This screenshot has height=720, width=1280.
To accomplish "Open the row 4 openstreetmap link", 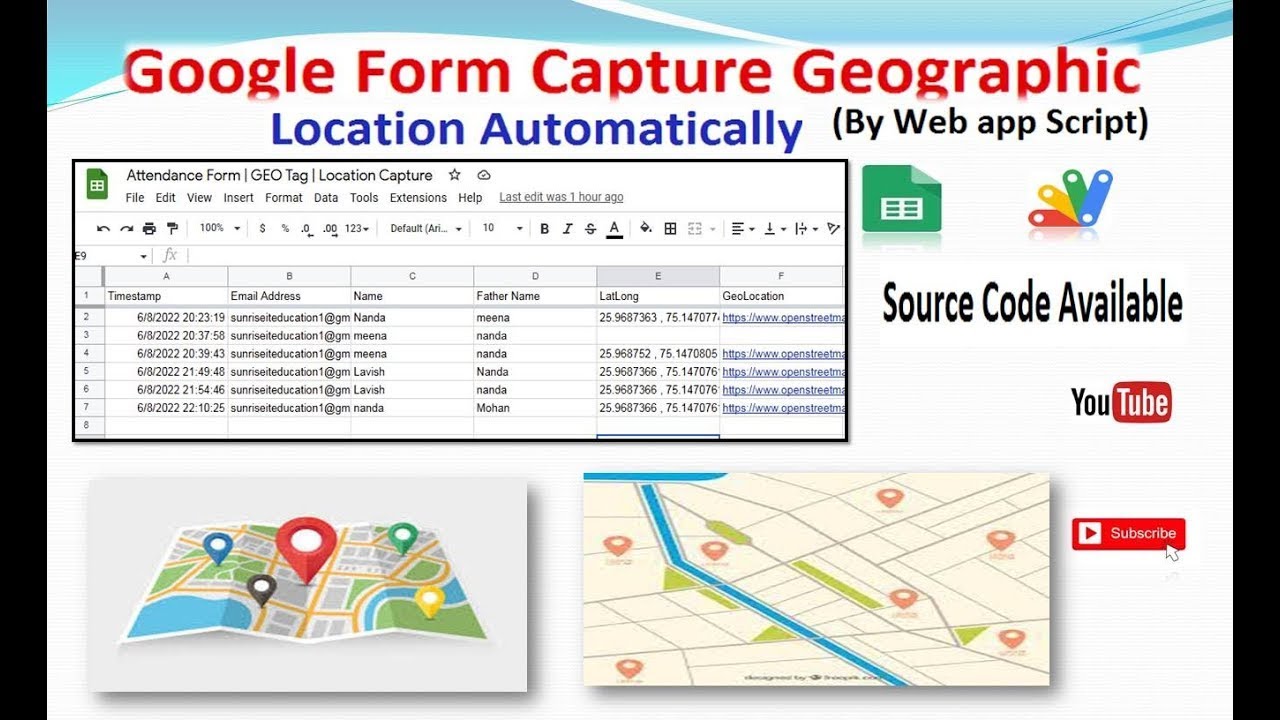I will pos(783,354).
